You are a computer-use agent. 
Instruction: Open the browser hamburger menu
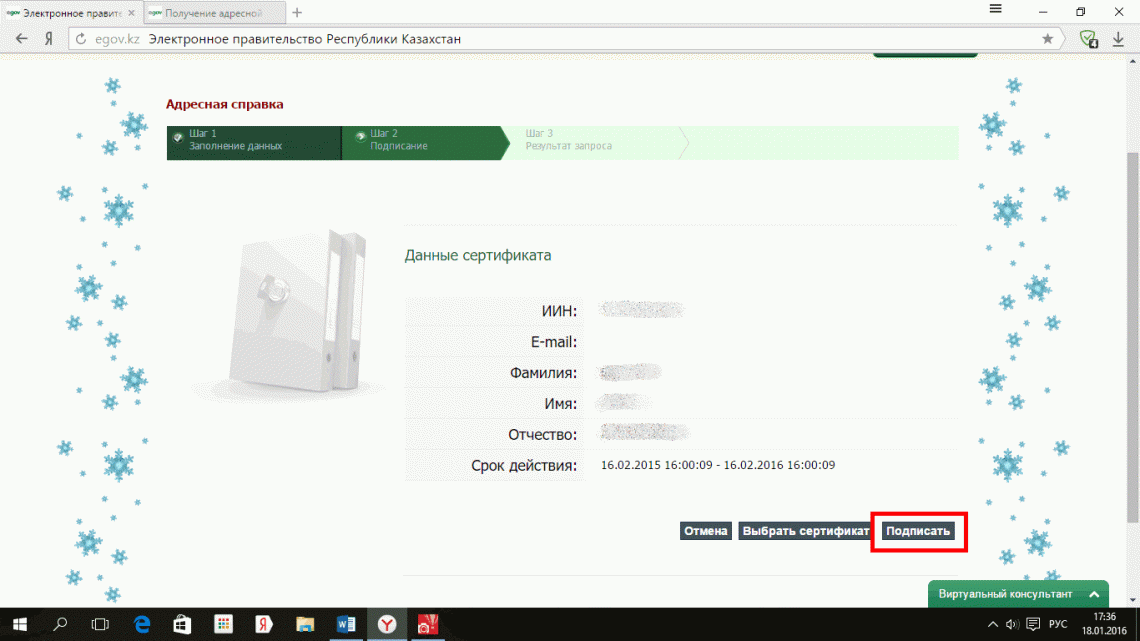pos(995,11)
